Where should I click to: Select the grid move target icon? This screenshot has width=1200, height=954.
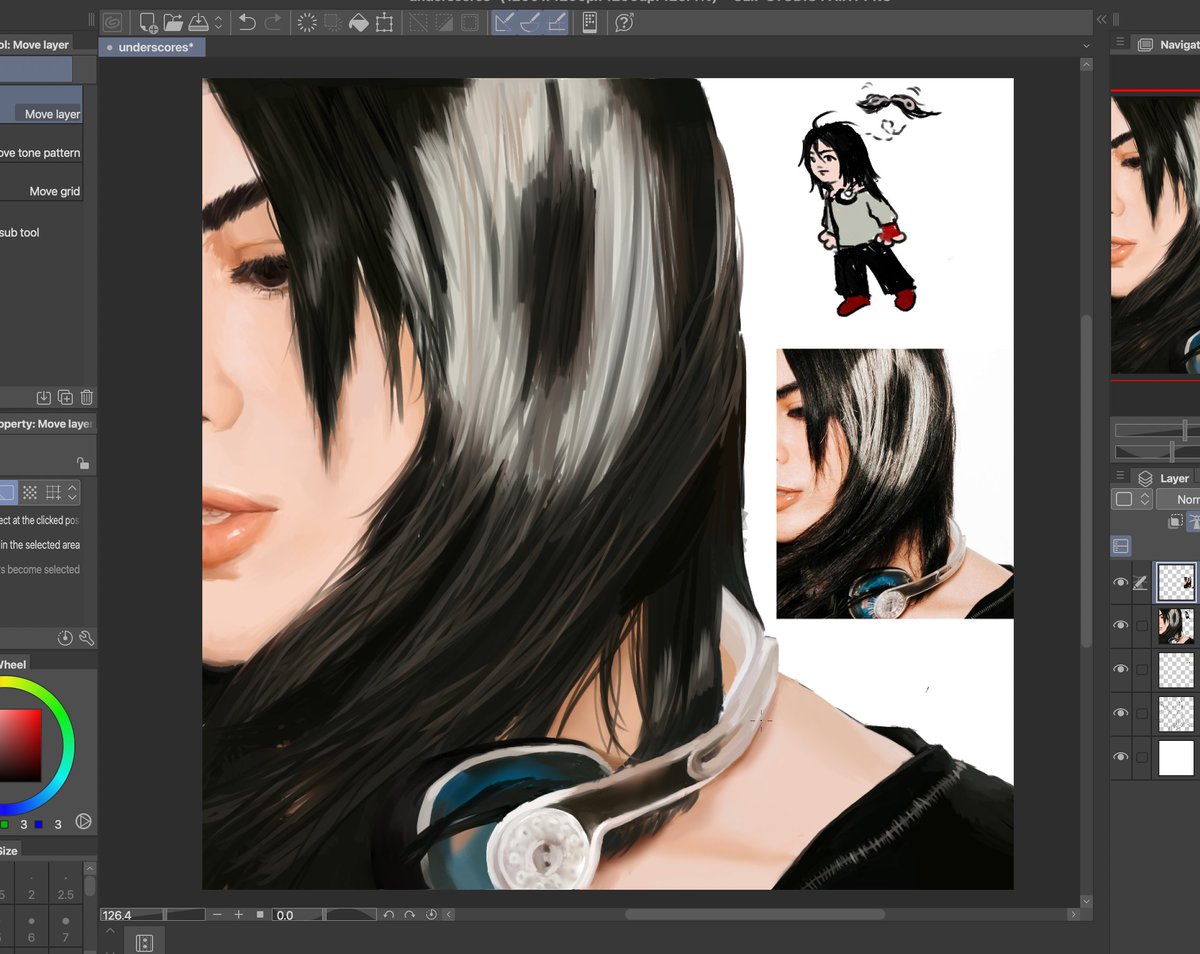pyautogui.click(x=54, y=492)
